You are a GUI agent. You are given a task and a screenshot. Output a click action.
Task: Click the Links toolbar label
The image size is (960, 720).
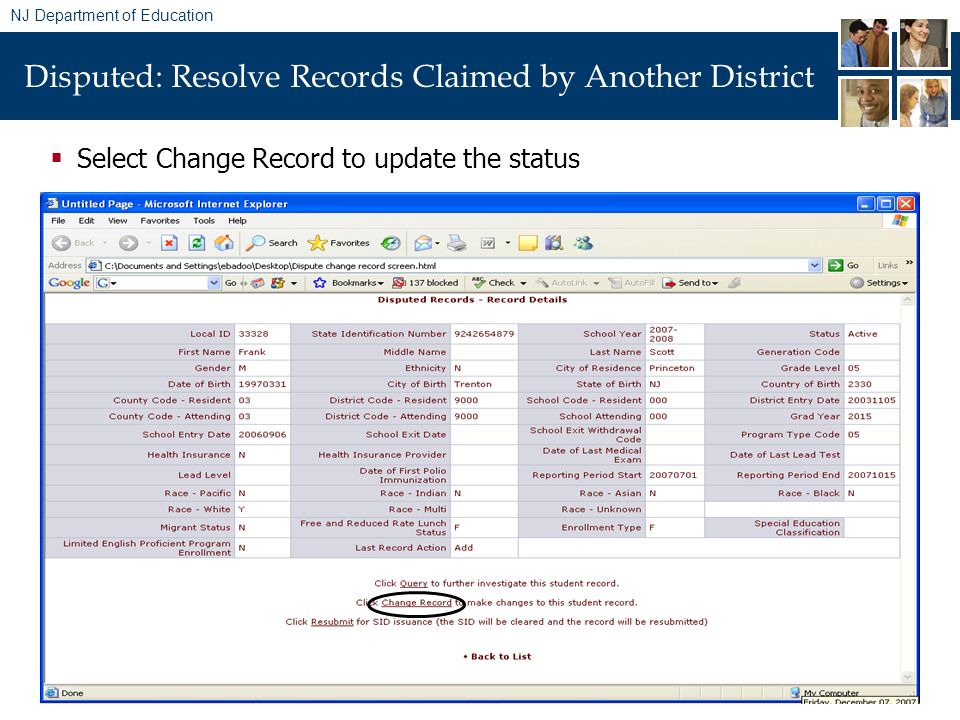pos(887,265)
